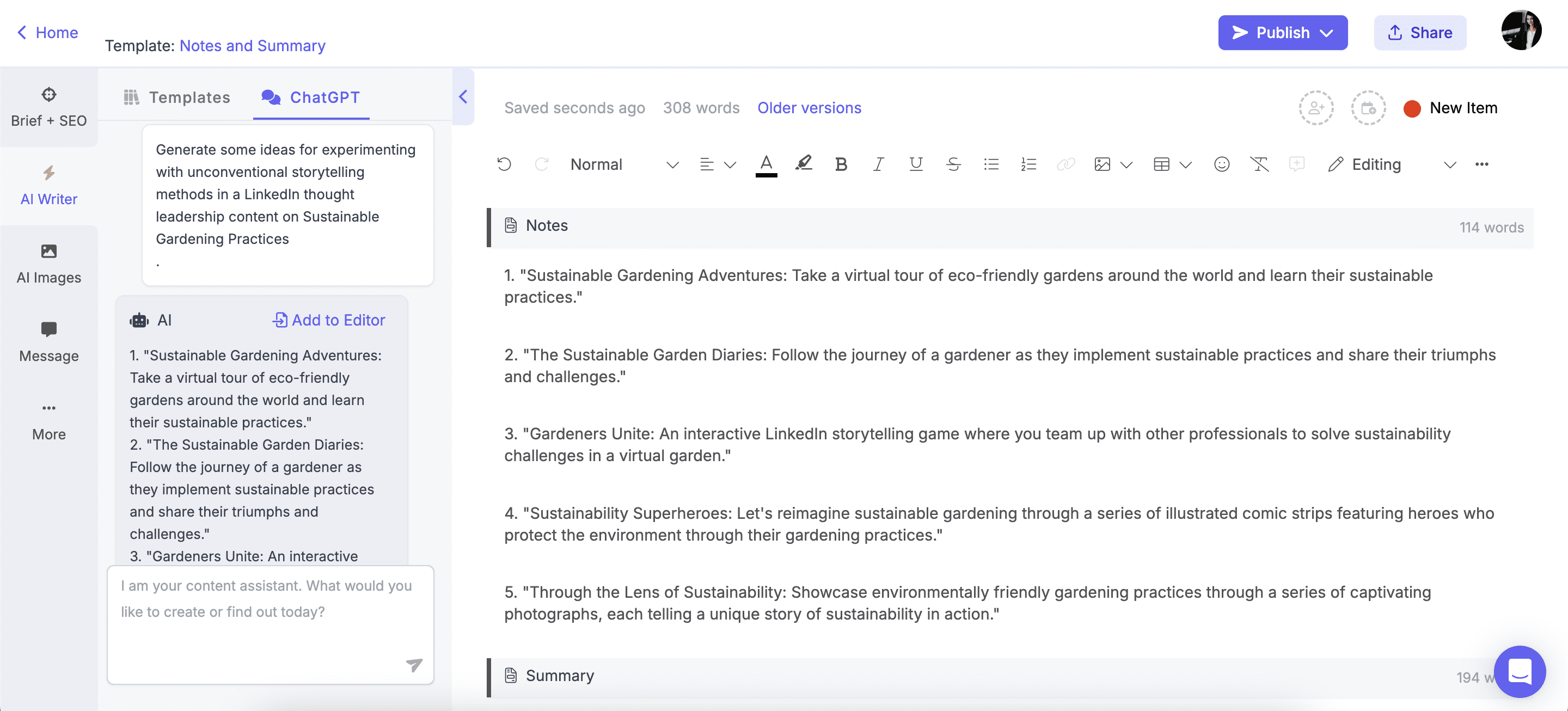Click Add to Editor link
1568x711 pixels.
point(328,320)
